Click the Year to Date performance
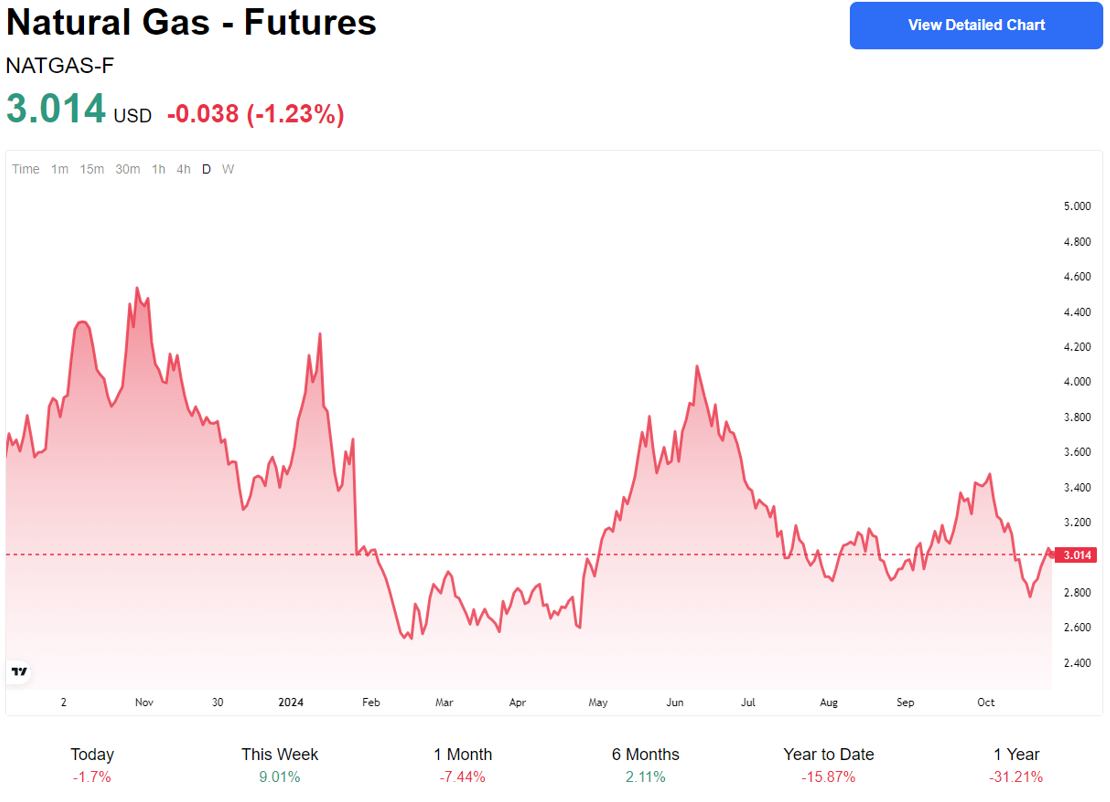Image resolution: width=1110 pixels, height=802 pixels. click(829, 765)
